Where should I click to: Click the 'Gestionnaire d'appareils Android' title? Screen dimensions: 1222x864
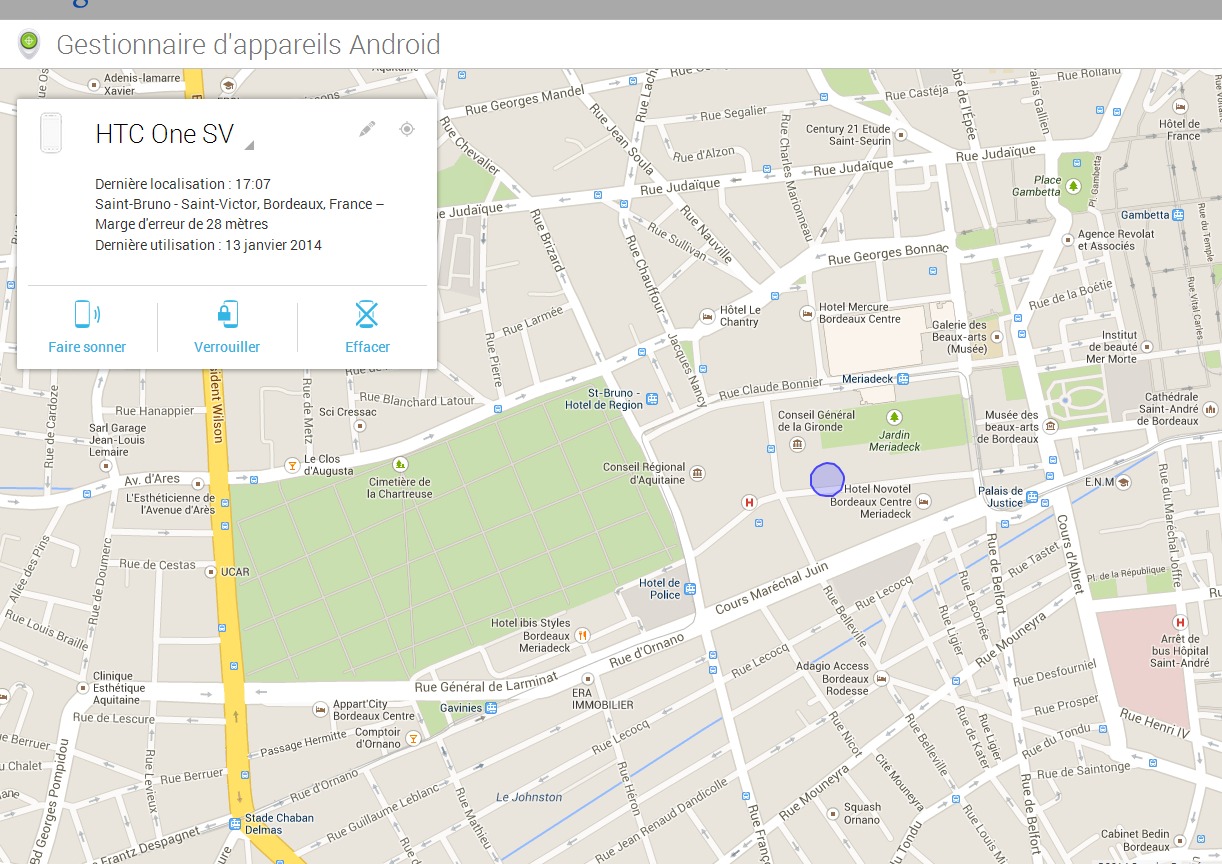[x=248, y=44]
